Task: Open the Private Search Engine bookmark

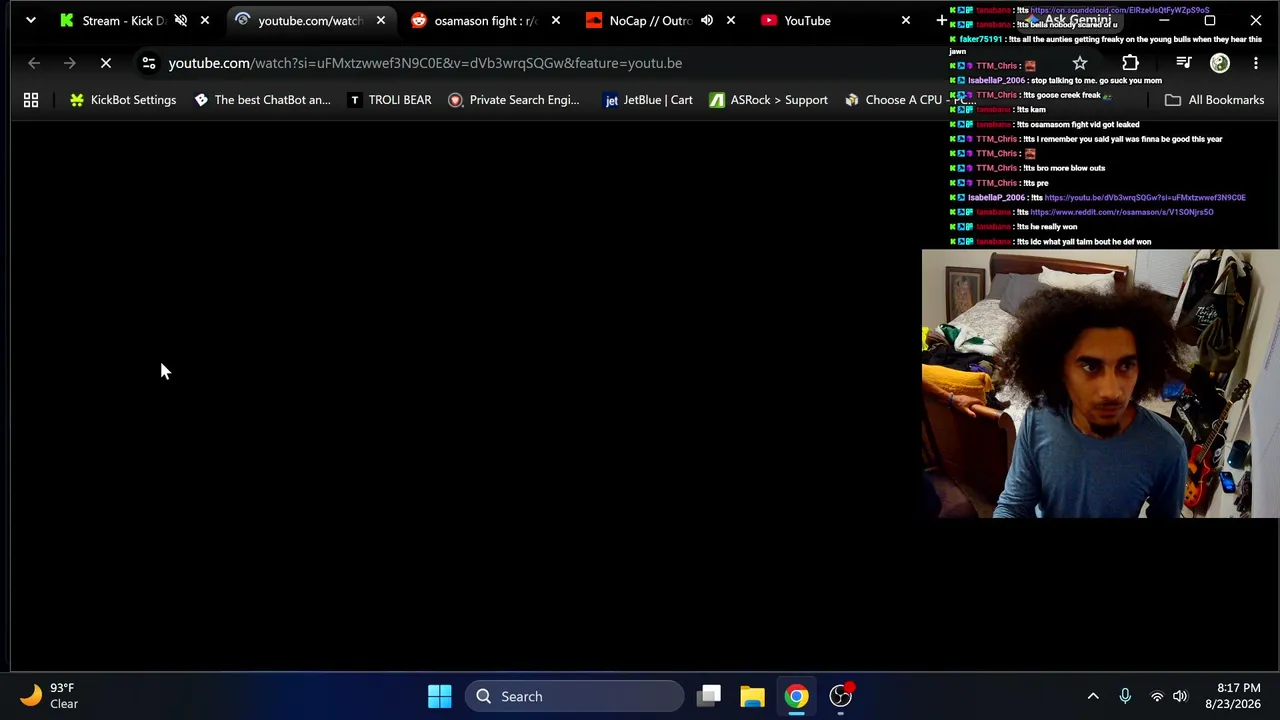Action: [x=514, y=100]
